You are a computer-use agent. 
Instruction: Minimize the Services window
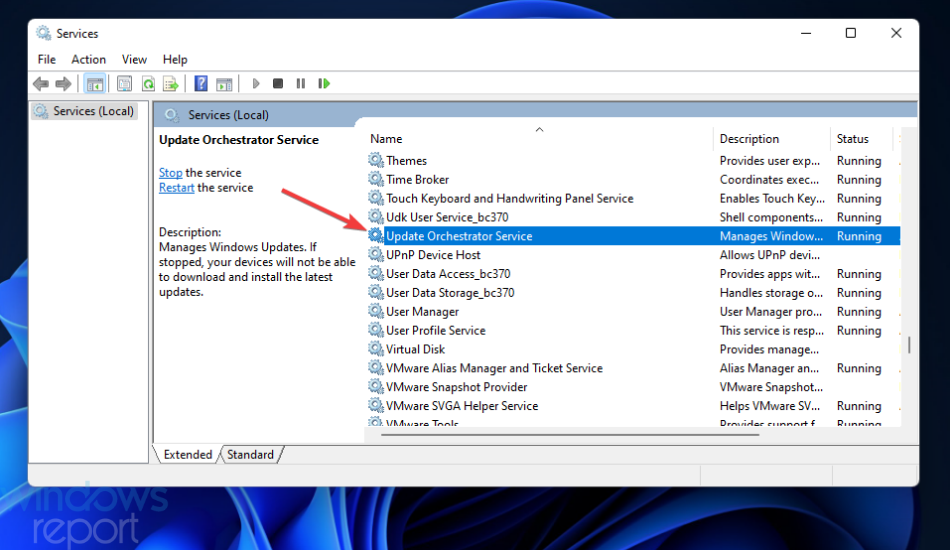(806, 33)
